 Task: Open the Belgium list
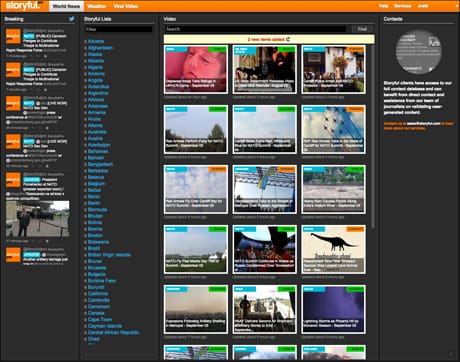96,183
